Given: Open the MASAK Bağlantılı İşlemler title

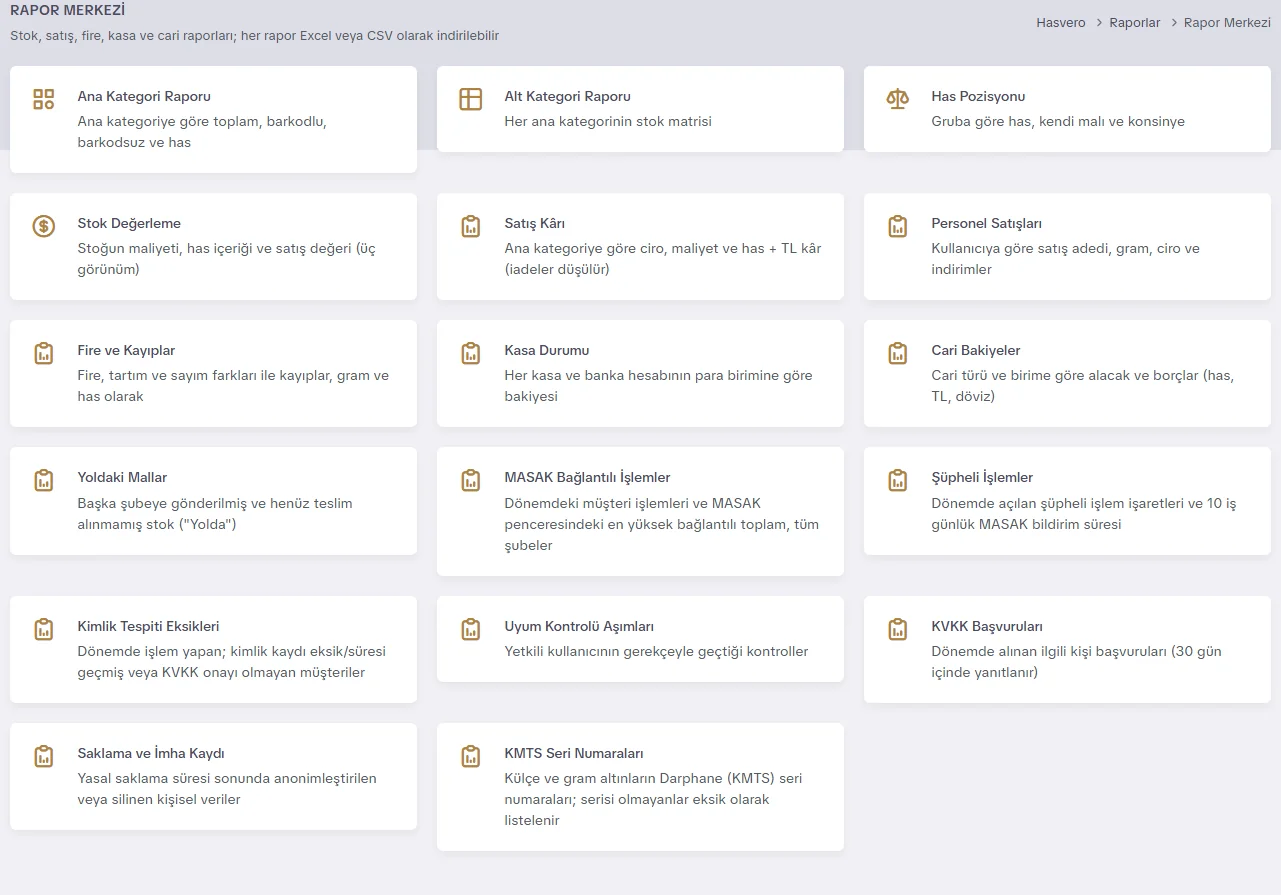Looking at the screenshot, I should coord(587,478).
